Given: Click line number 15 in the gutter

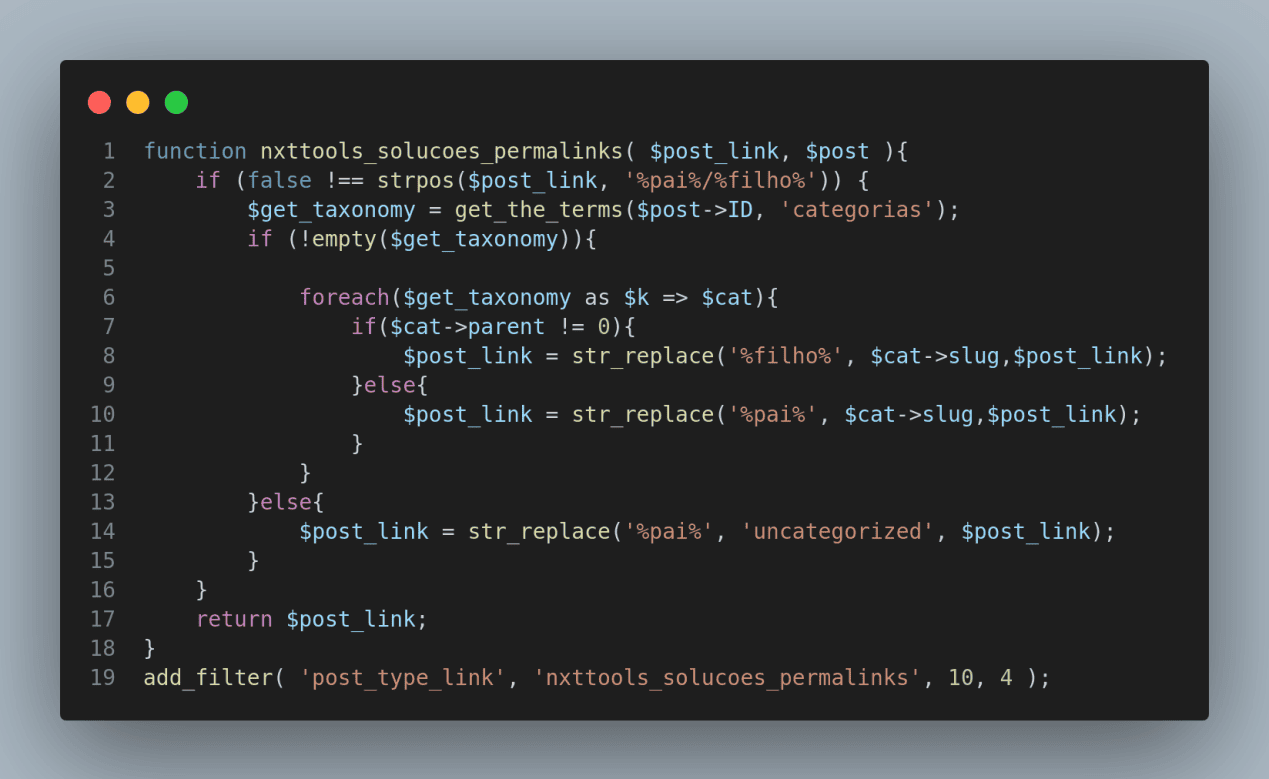Looking at the screenshot, I should [x=102, y=560].
